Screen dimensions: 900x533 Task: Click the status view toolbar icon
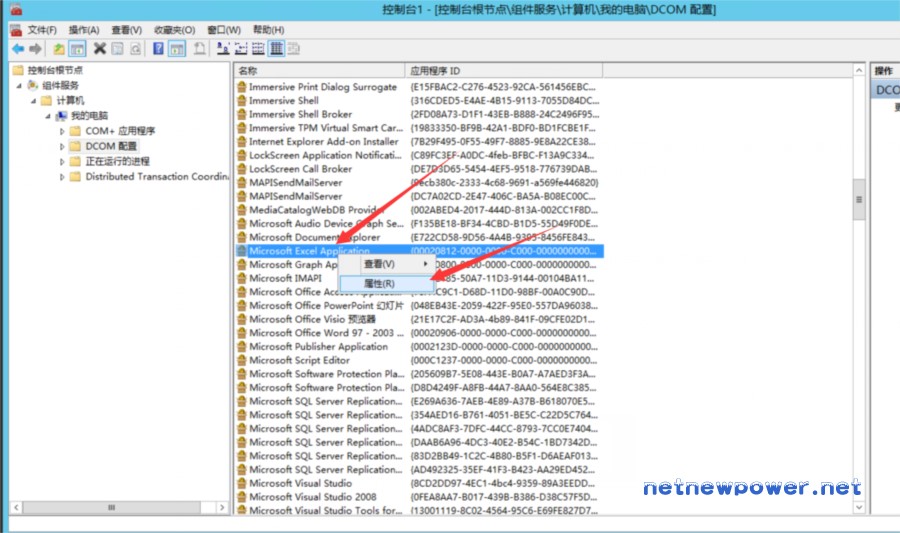[294, 49]
